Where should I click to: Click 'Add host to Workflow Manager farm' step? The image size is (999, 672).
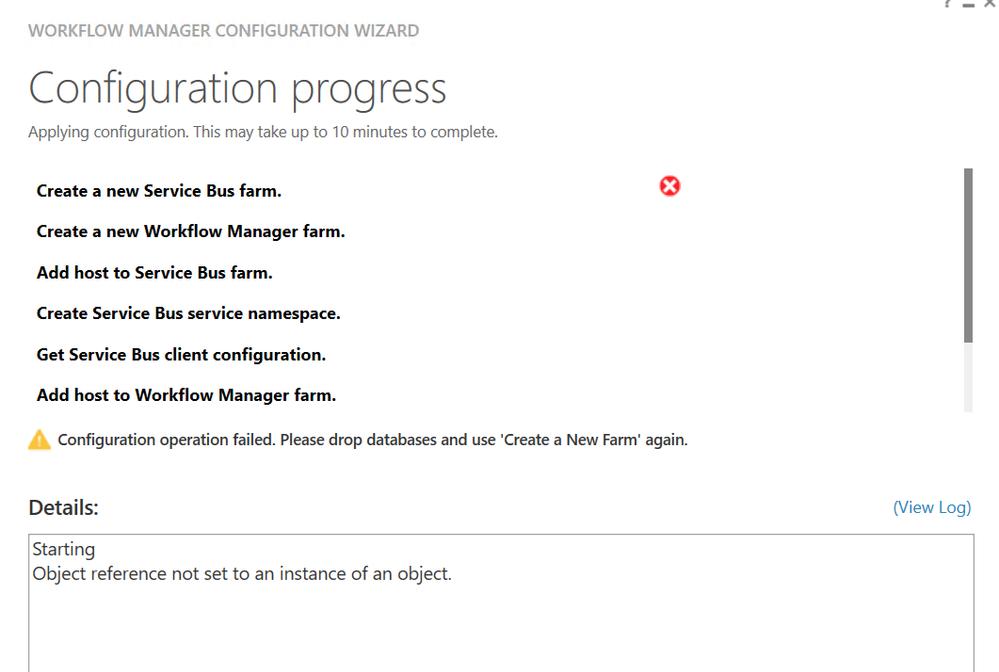tap(186, 395)
